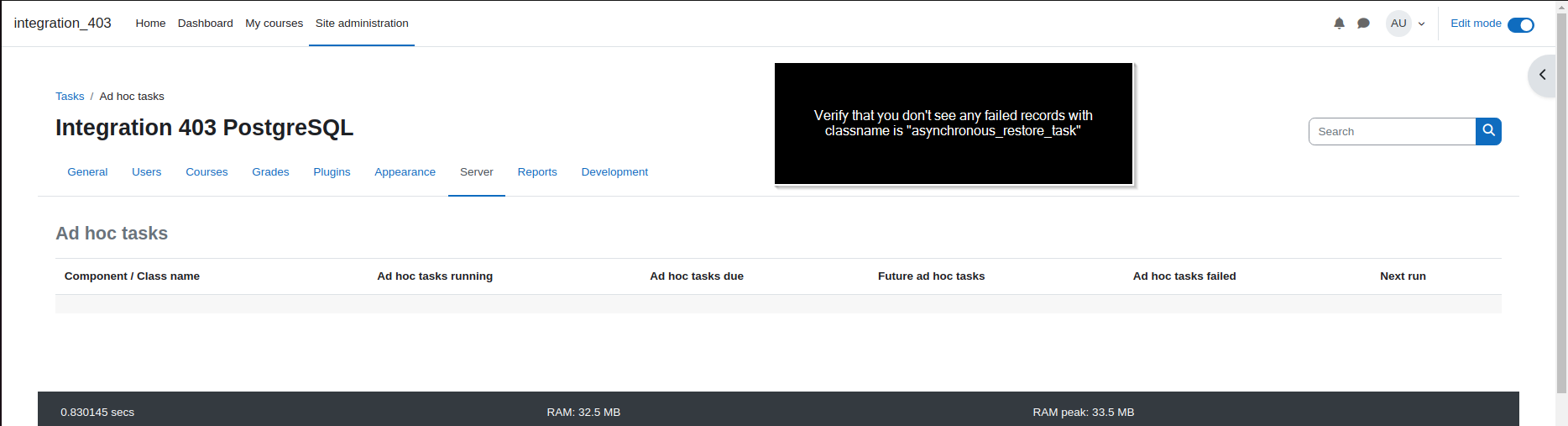Click the RAM peak: 33.5 MB text
The image size is (1568, 426).
[1083, 413]
